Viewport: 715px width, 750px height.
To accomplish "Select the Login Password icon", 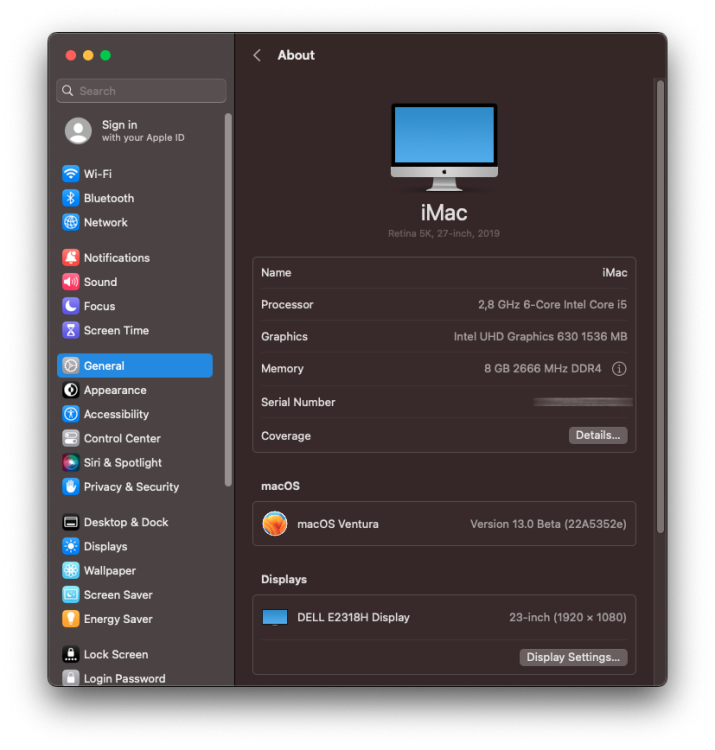I will point(71,678).
